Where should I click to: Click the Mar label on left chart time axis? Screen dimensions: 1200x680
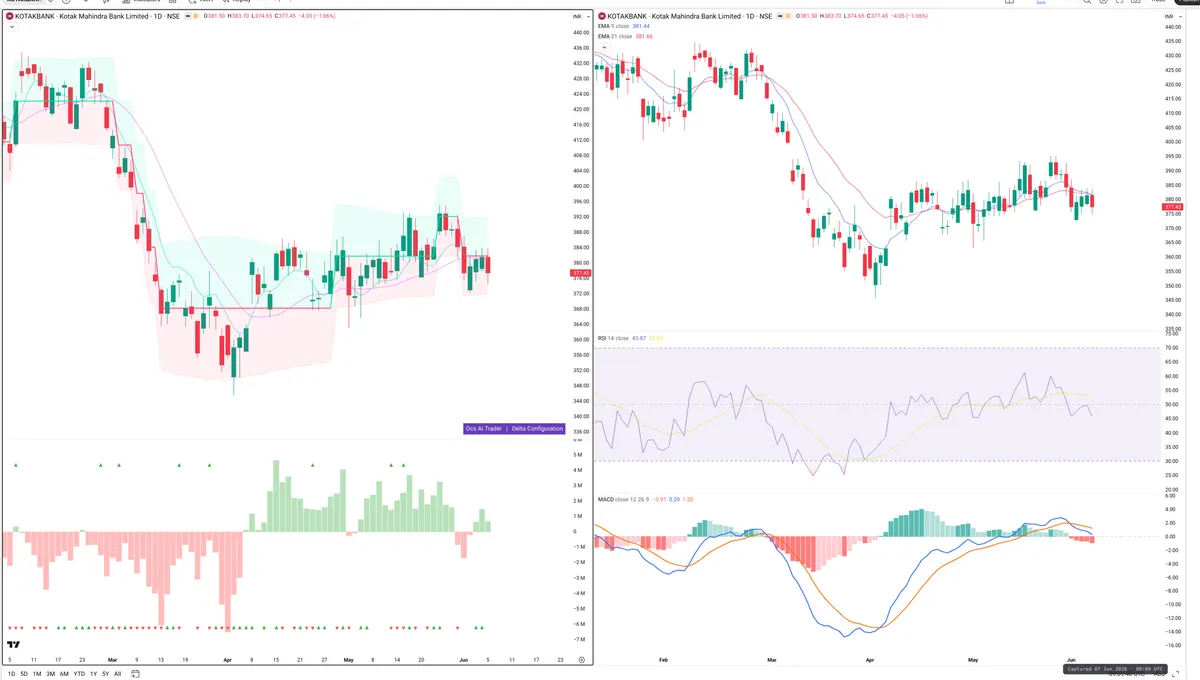click(x=112, y=660)
